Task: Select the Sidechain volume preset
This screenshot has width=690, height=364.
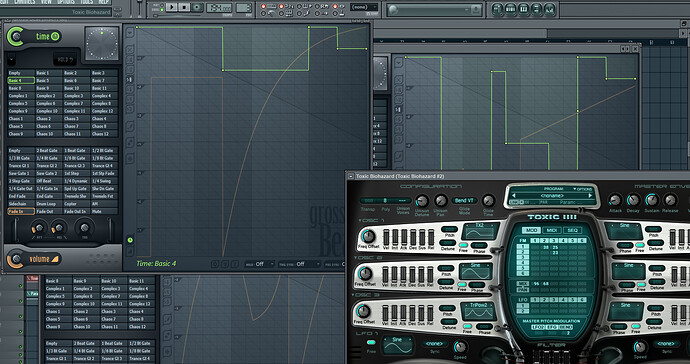Action: (x=21, y=204)
